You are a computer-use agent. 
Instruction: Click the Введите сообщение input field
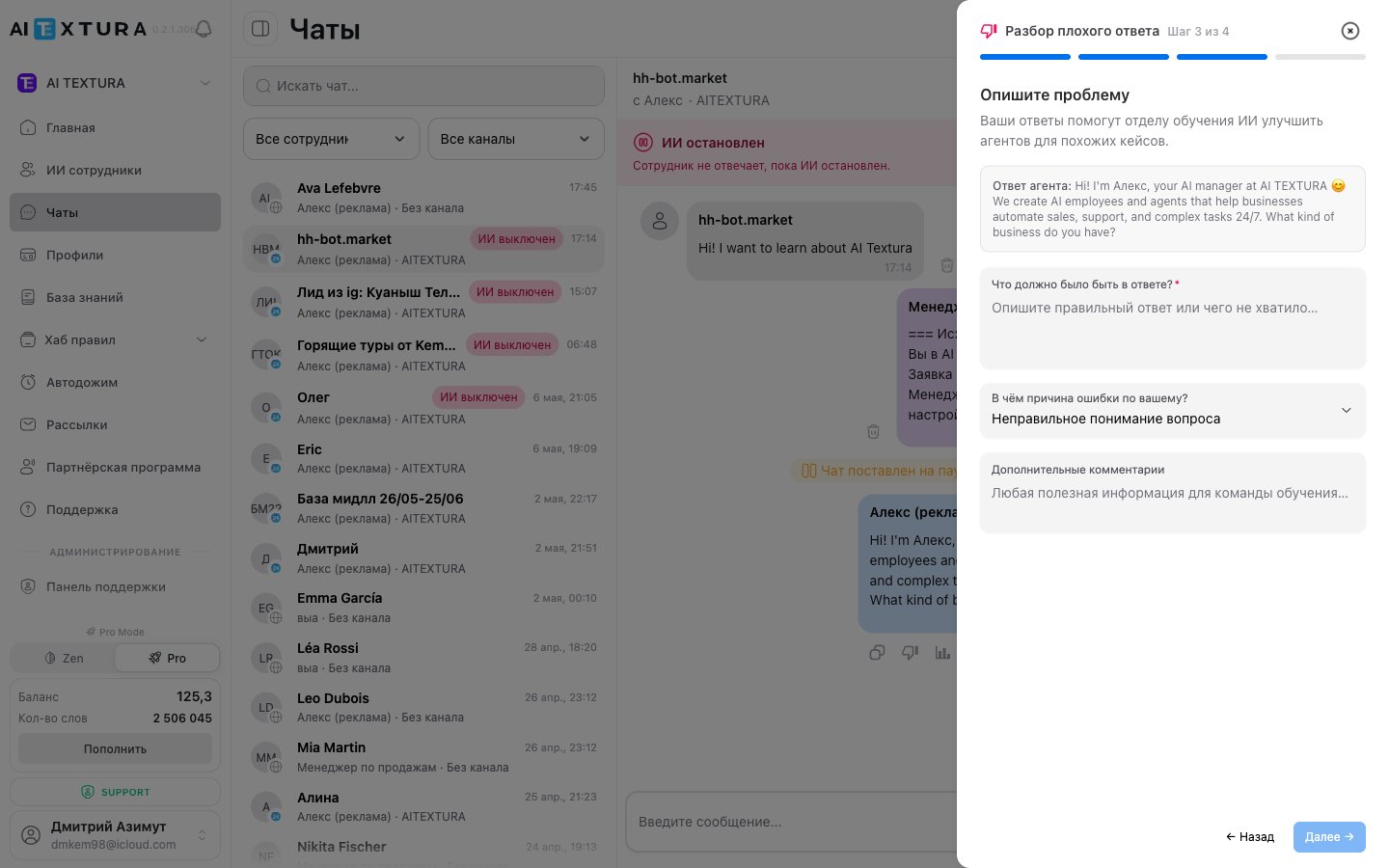click(792, 822)
